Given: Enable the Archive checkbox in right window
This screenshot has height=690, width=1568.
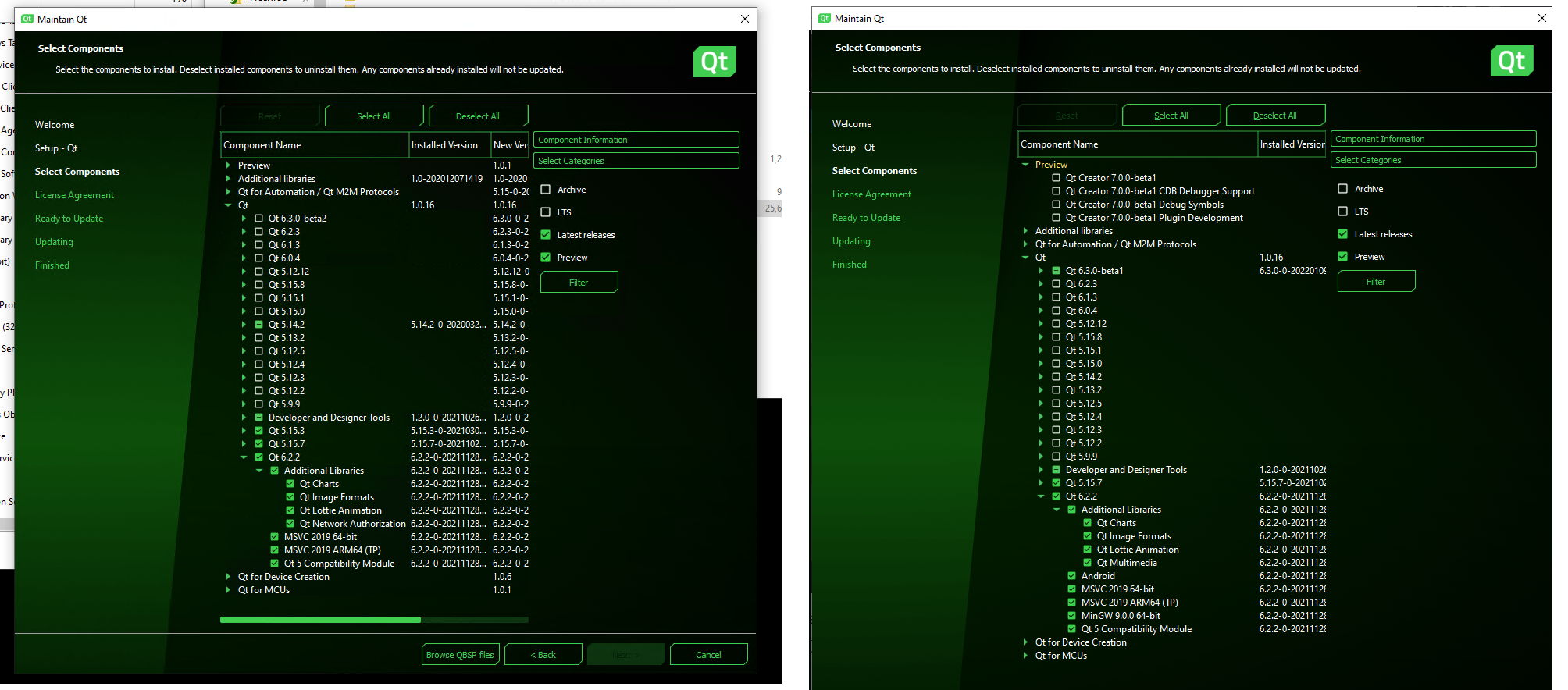Looking at the screenshot, I should [1343, 189].
